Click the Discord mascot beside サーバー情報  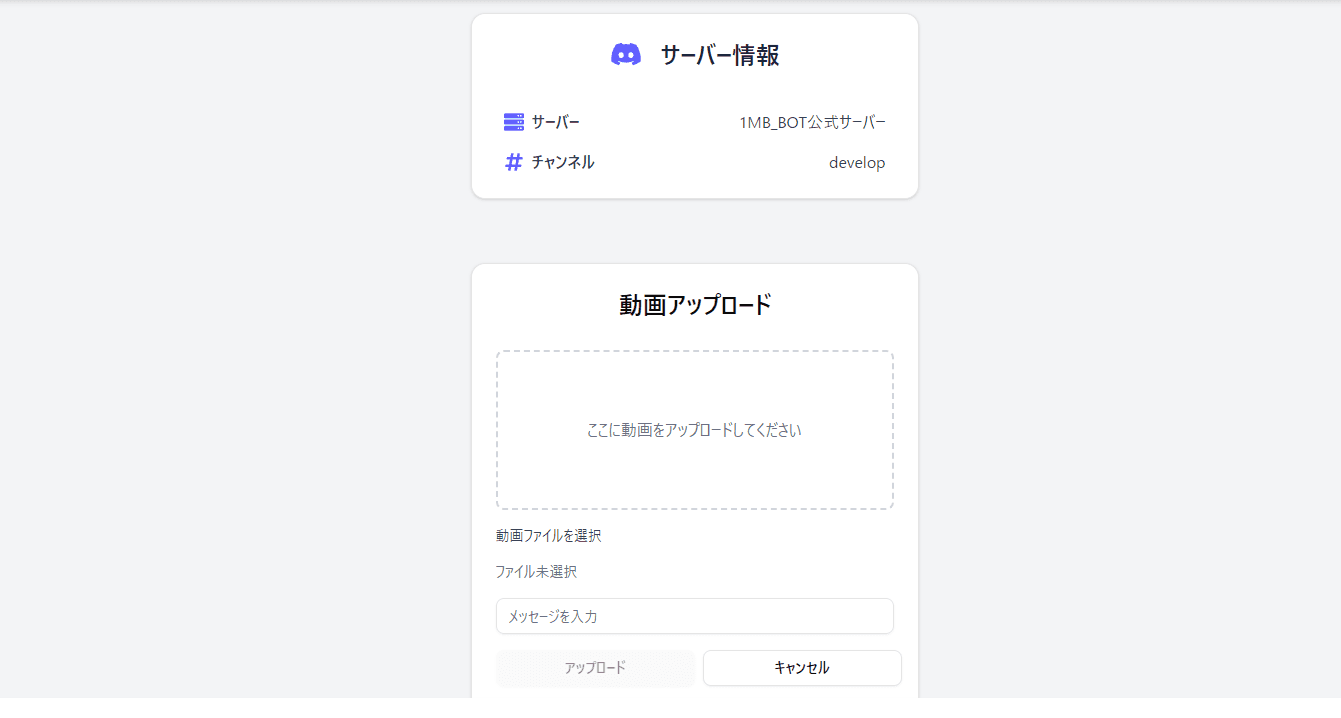coord(627,53)
